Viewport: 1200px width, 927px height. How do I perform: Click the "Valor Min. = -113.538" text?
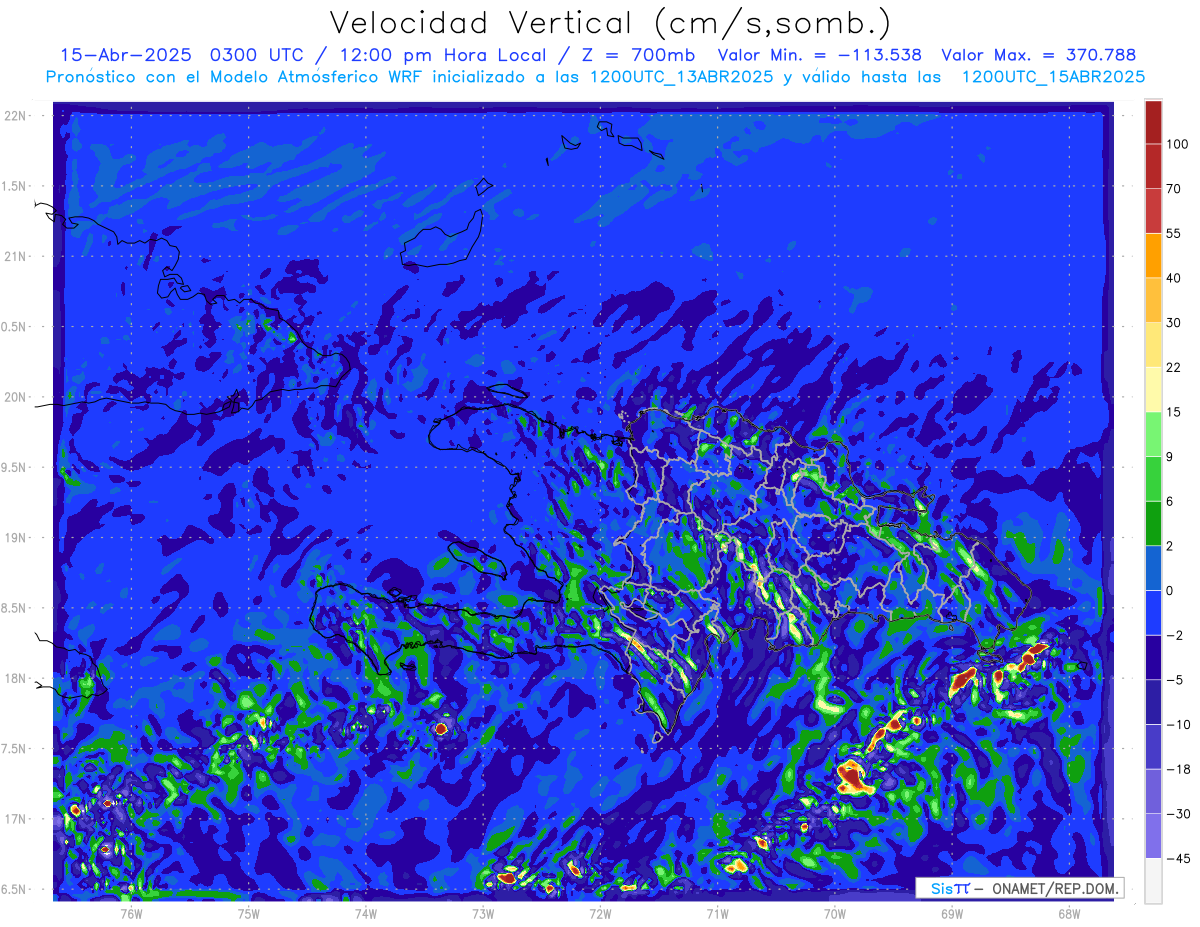[820, 55]
